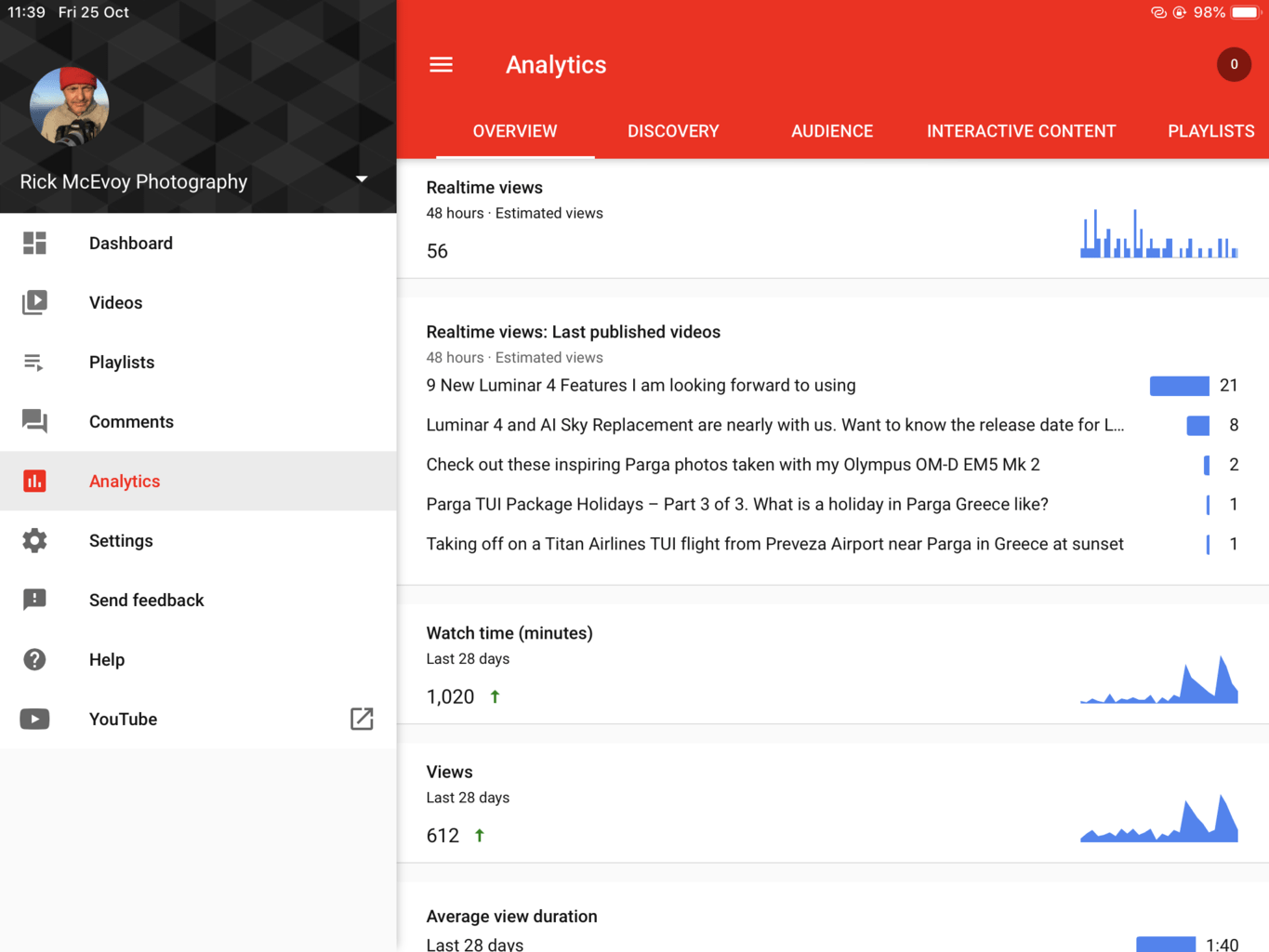Screen dimensions: 1269x952
Task: Select Analytics in the sidebar
Action: tap(198, 481)
